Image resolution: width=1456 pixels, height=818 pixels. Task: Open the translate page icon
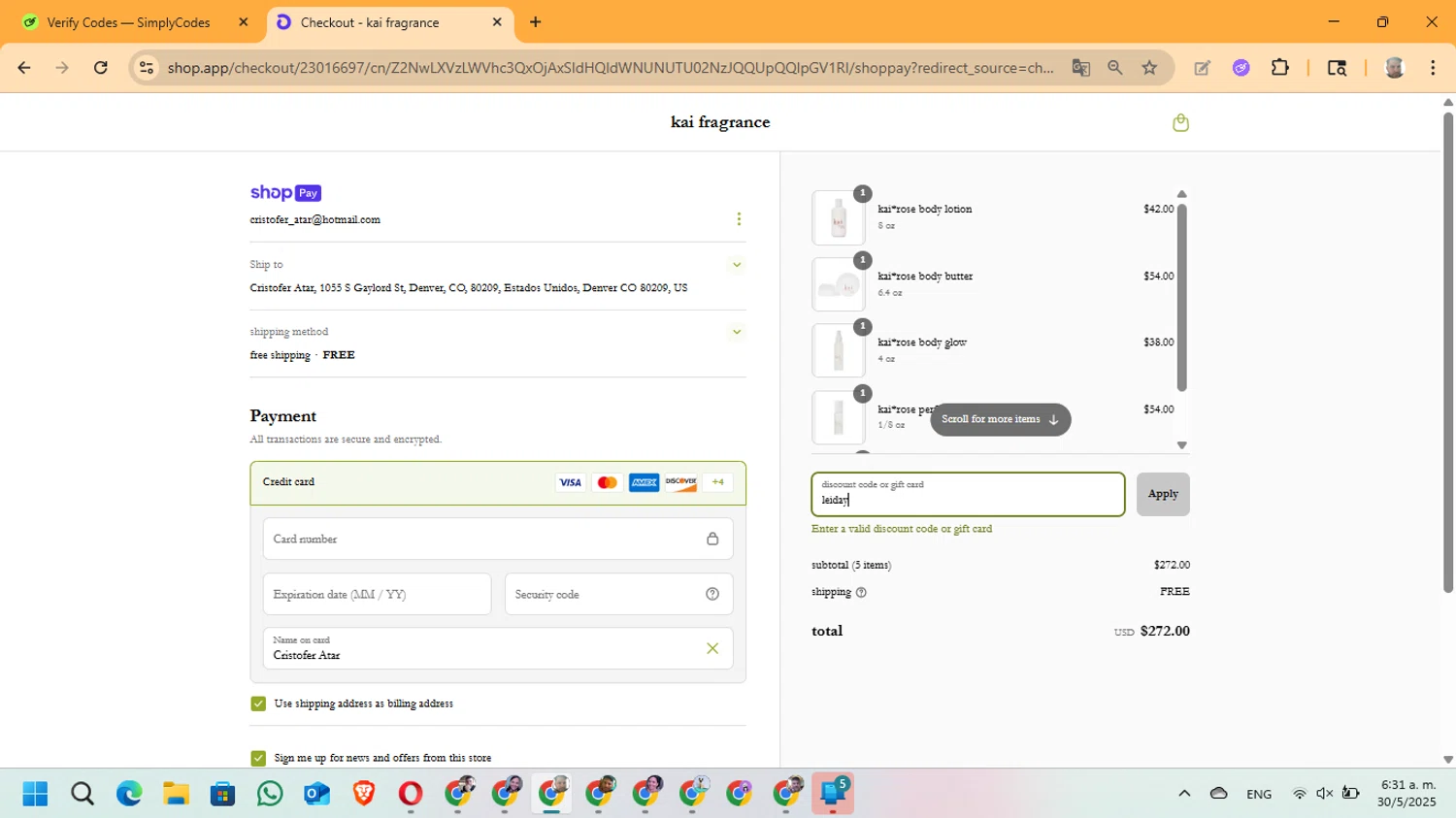(x=1080, y=68)
